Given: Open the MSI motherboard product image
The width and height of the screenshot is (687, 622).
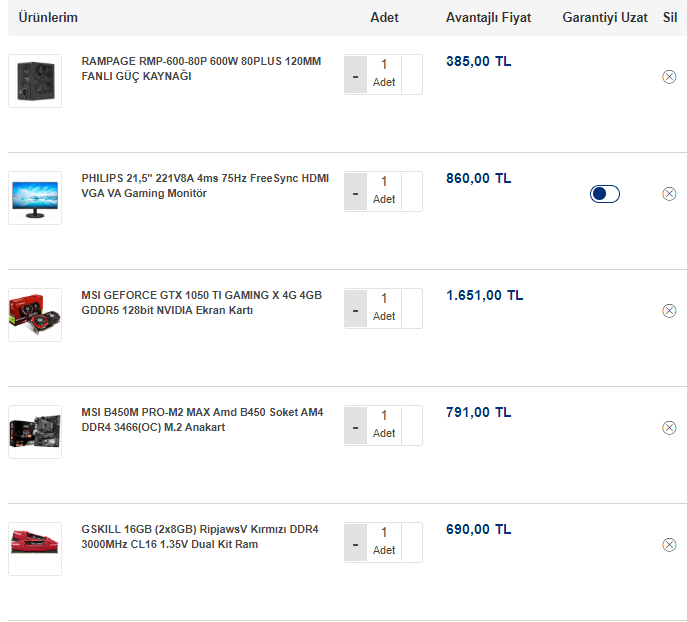Looking at the screenshot, I should click(35, 432).
